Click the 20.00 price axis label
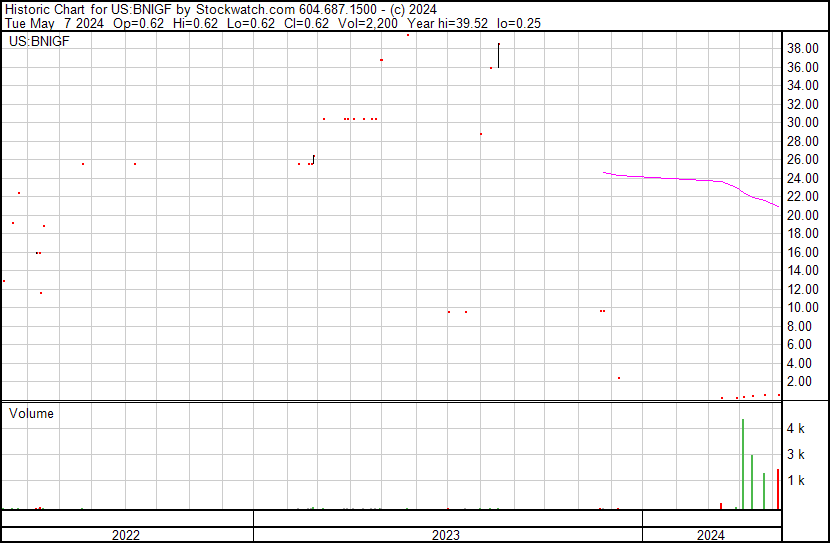Screen dimensions: 830x543 803,215
